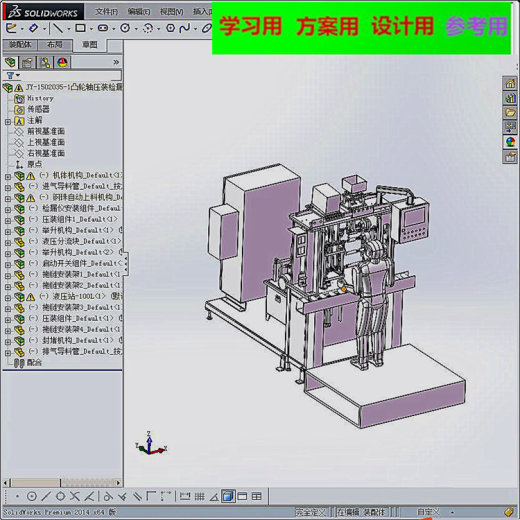
Task: Open the Line tool dropdown arrow
Action: (x=69, y=29)
